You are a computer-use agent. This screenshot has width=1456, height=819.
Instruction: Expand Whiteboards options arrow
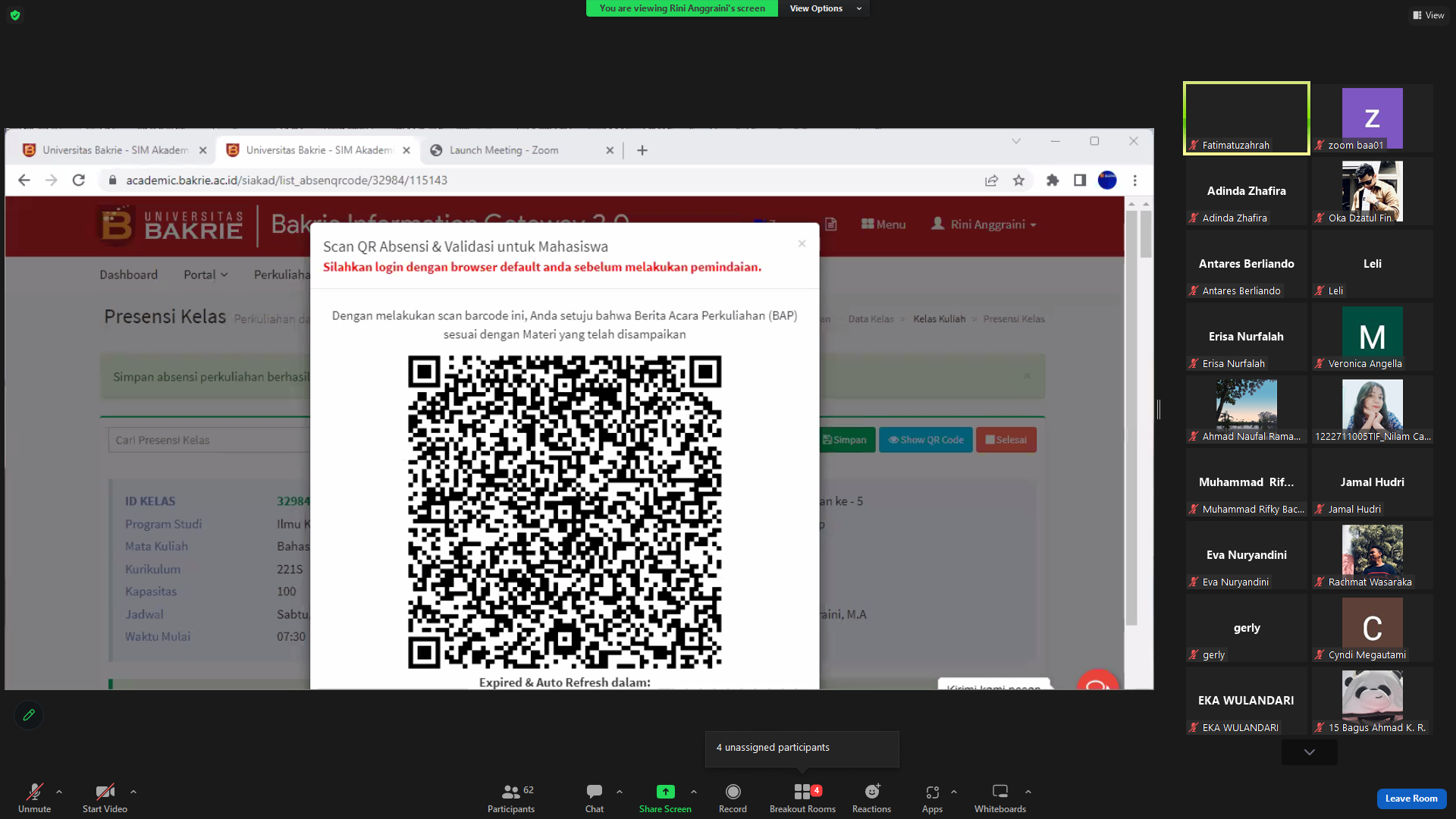tap(1028, 792)
